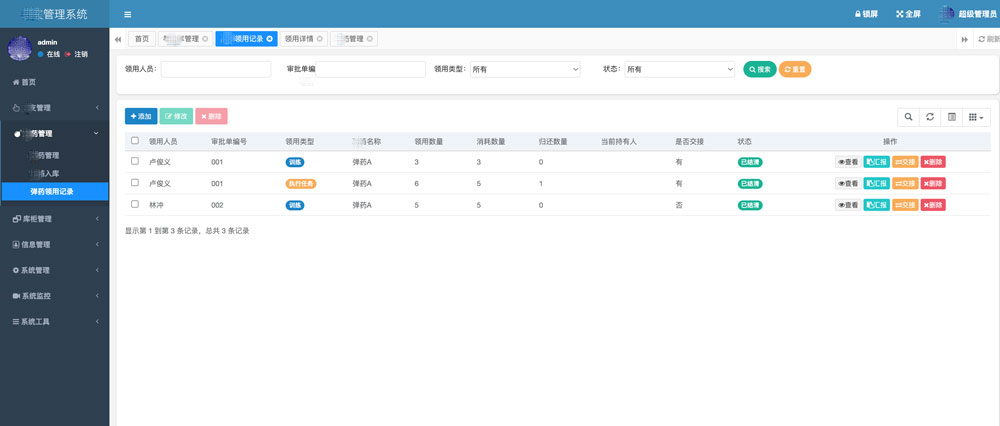Image resolution: width=1000 pixels, height=426 pixels.
Task: Toggle the sidebar hamburger menu icon
Action: coord(128,14)
